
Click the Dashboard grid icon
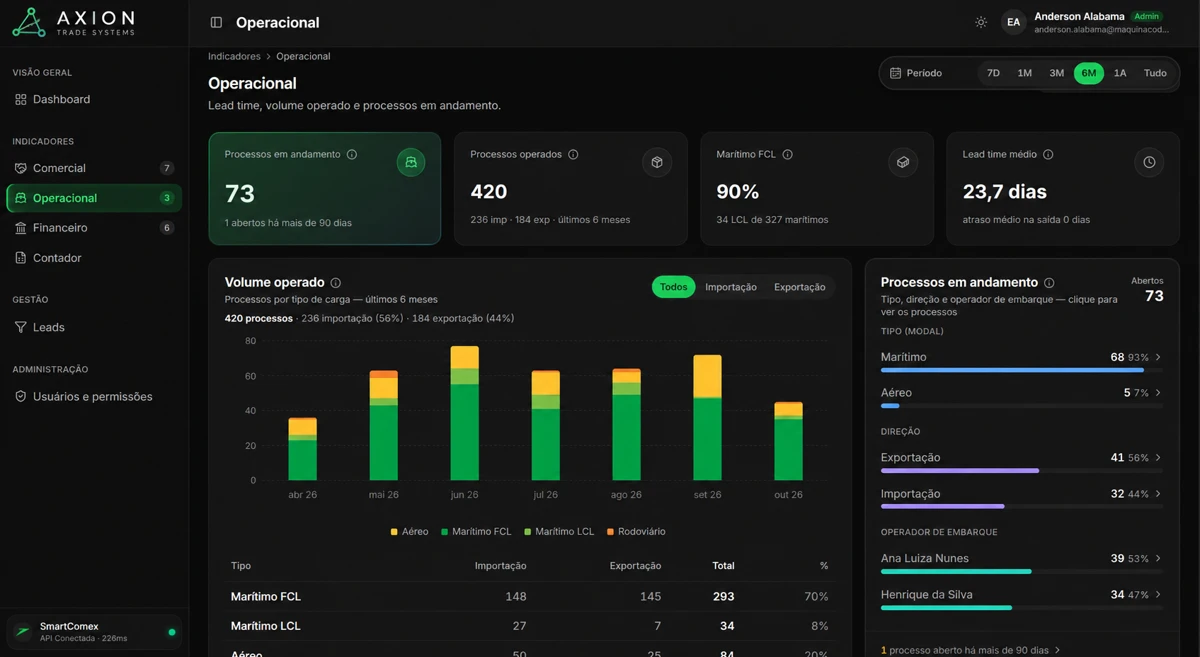click(x=21, y=99)
